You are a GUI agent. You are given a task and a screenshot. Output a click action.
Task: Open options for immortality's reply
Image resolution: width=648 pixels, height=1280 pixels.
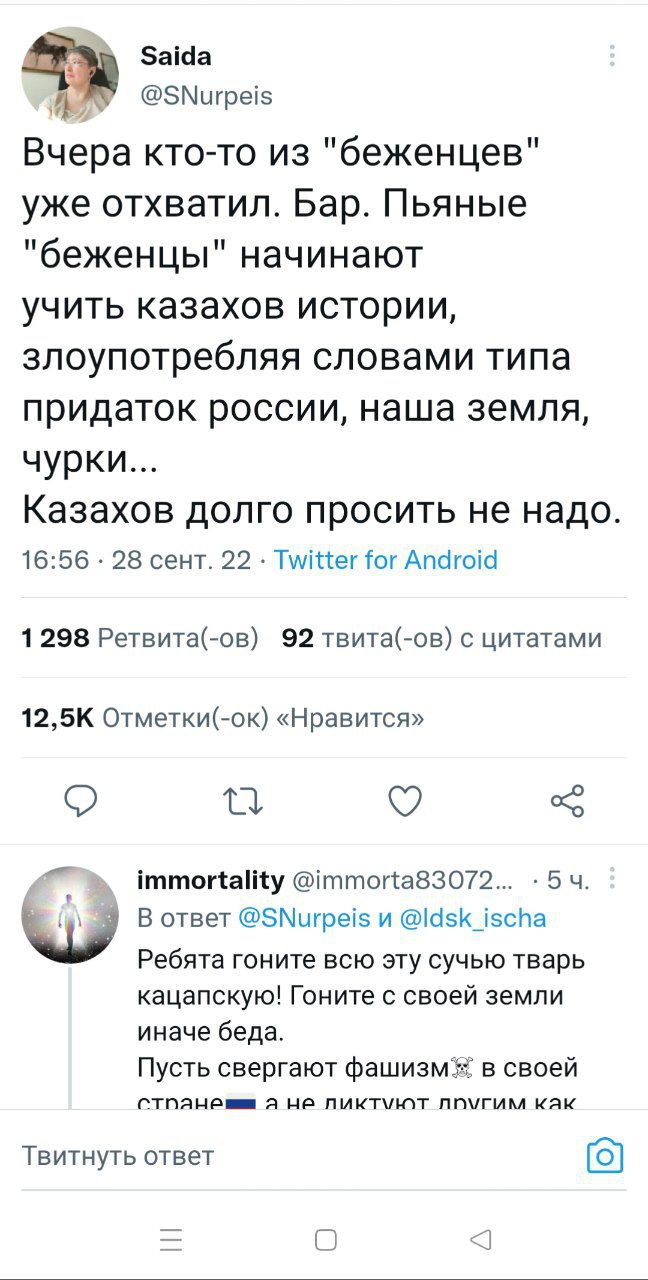[612, 880]
